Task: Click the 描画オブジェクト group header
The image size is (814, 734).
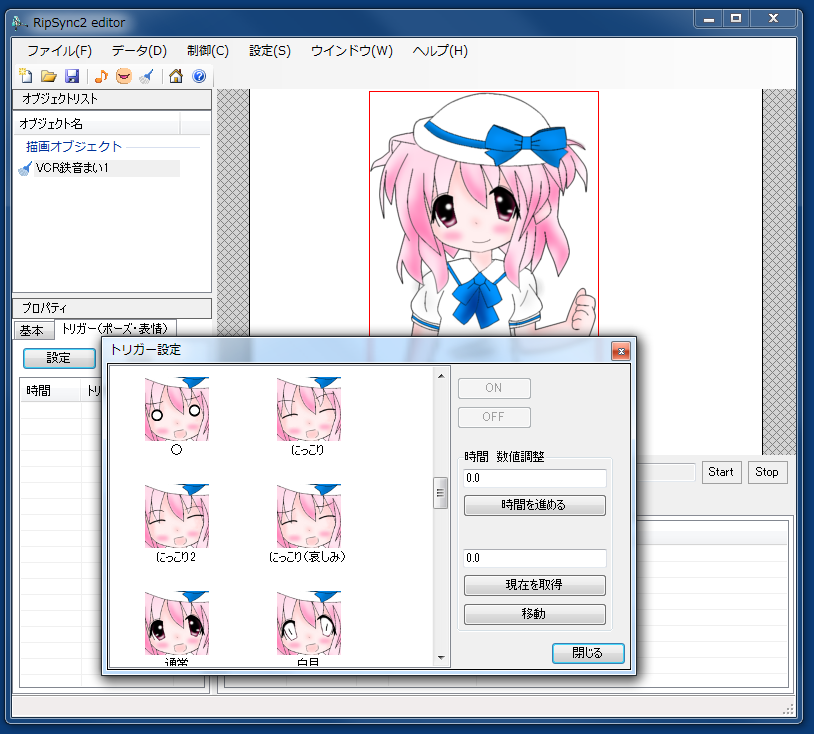Action: click(74, 147)
